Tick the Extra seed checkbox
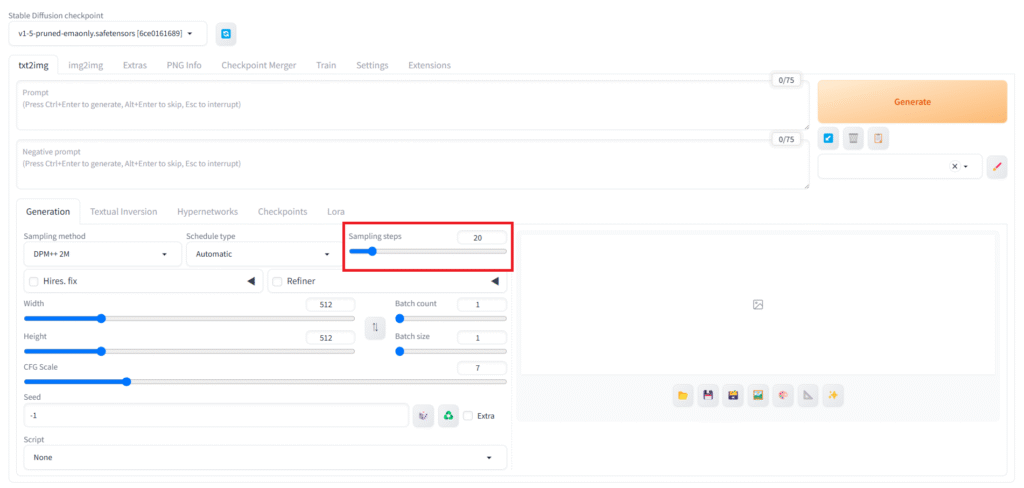Screen dimensions: 1024x488 point(468,416)
